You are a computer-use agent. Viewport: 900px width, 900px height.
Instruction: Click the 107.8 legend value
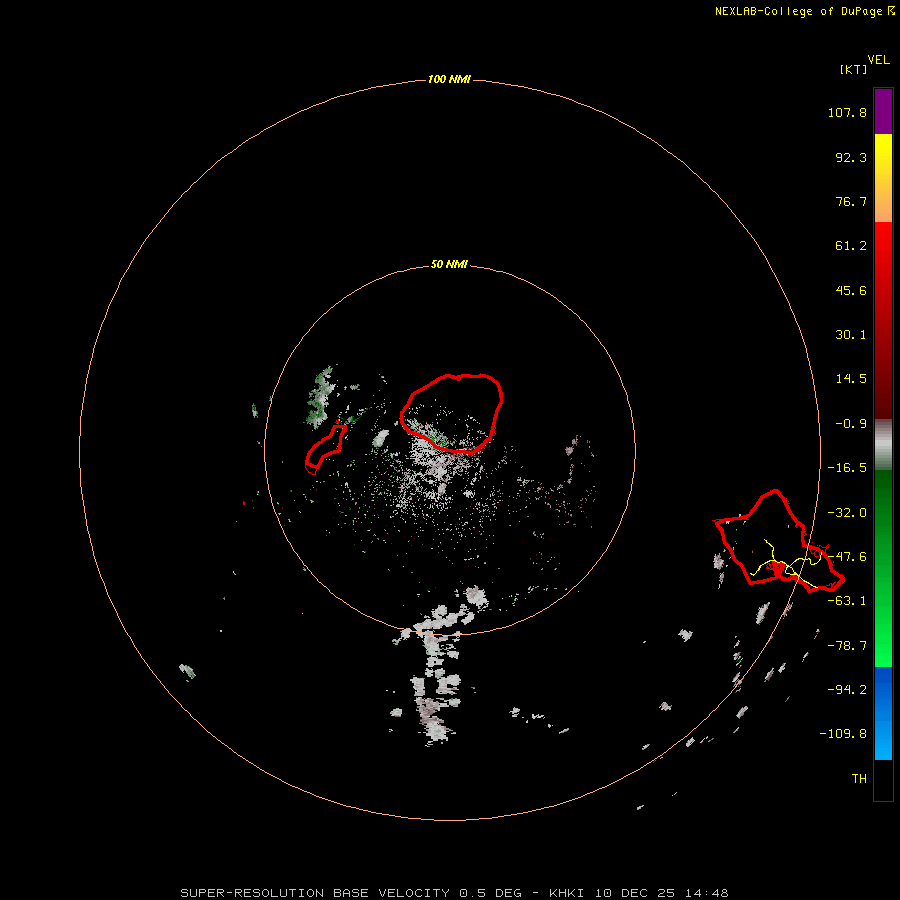[x=847, y=112]
